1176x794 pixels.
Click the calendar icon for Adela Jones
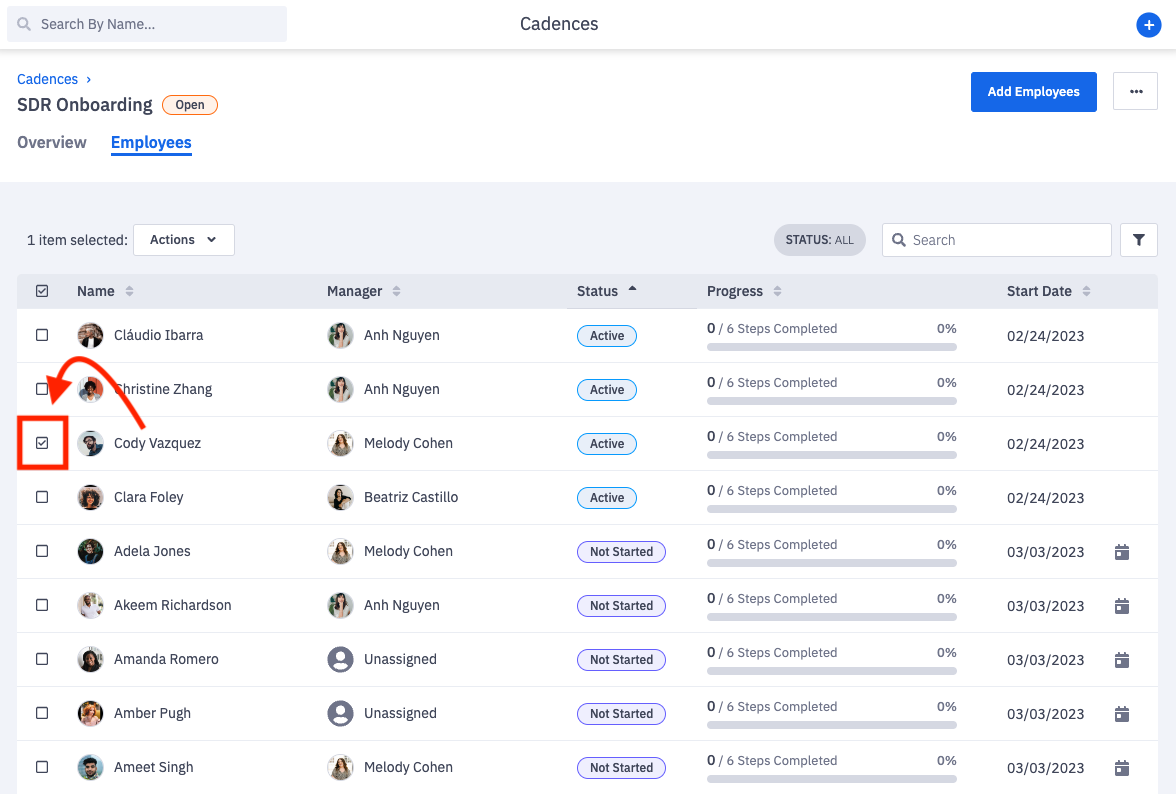click(1122, 552)
